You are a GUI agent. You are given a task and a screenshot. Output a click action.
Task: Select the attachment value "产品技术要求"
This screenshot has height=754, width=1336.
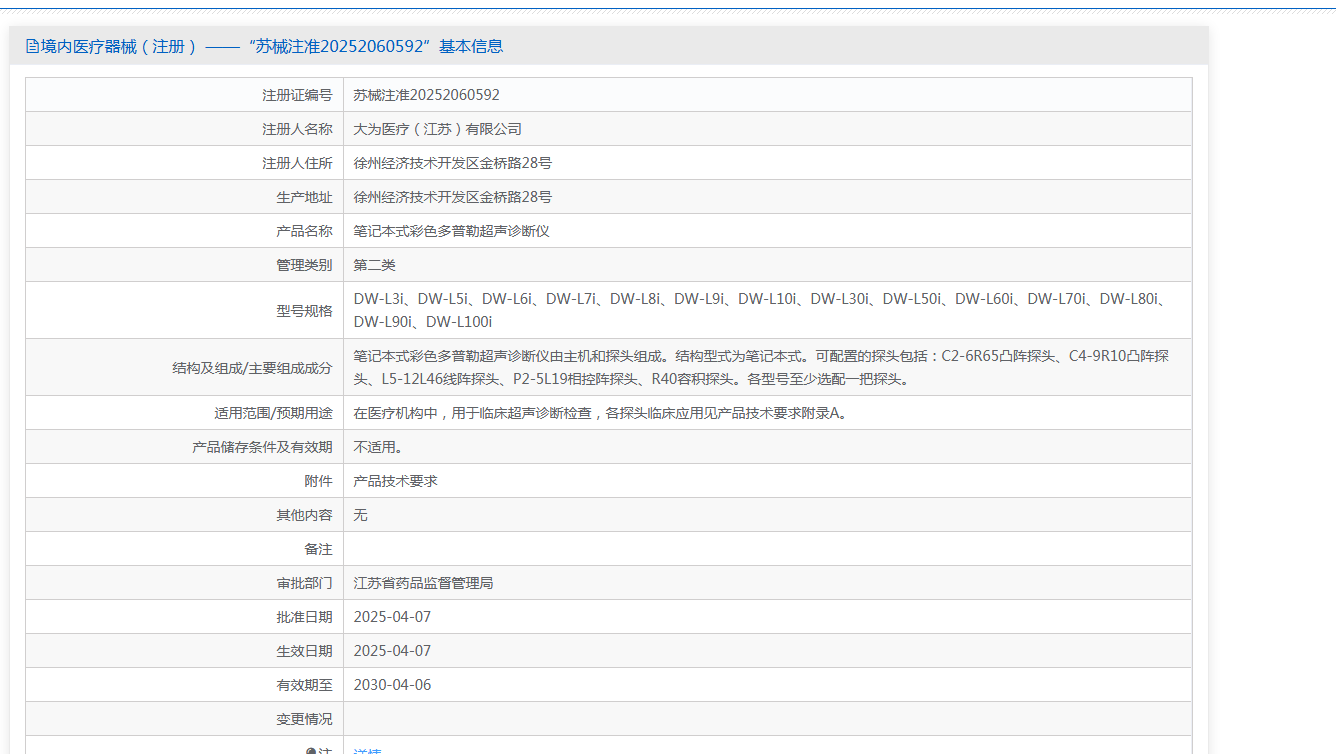396,481
